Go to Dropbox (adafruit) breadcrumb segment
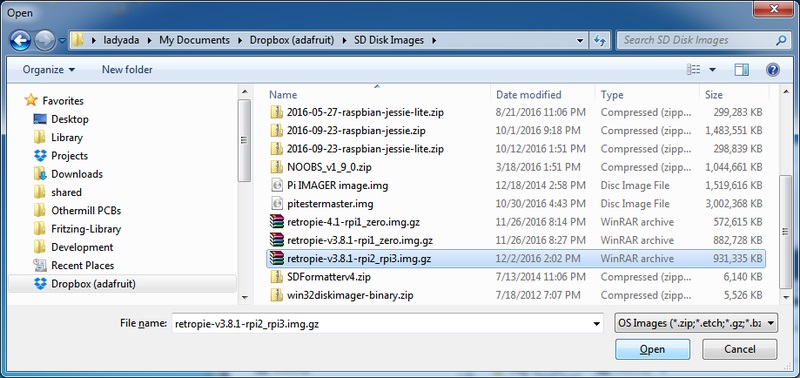 tap(292, 40)
